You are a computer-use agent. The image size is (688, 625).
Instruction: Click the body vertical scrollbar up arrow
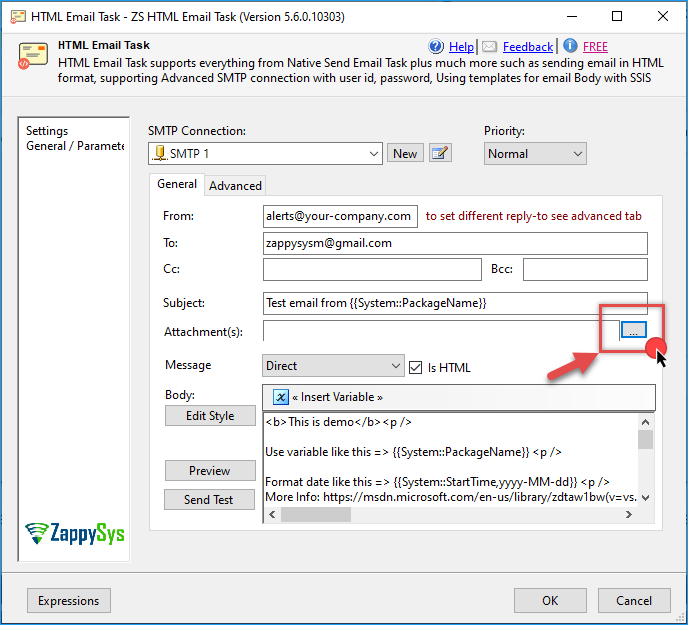(645, 422)
